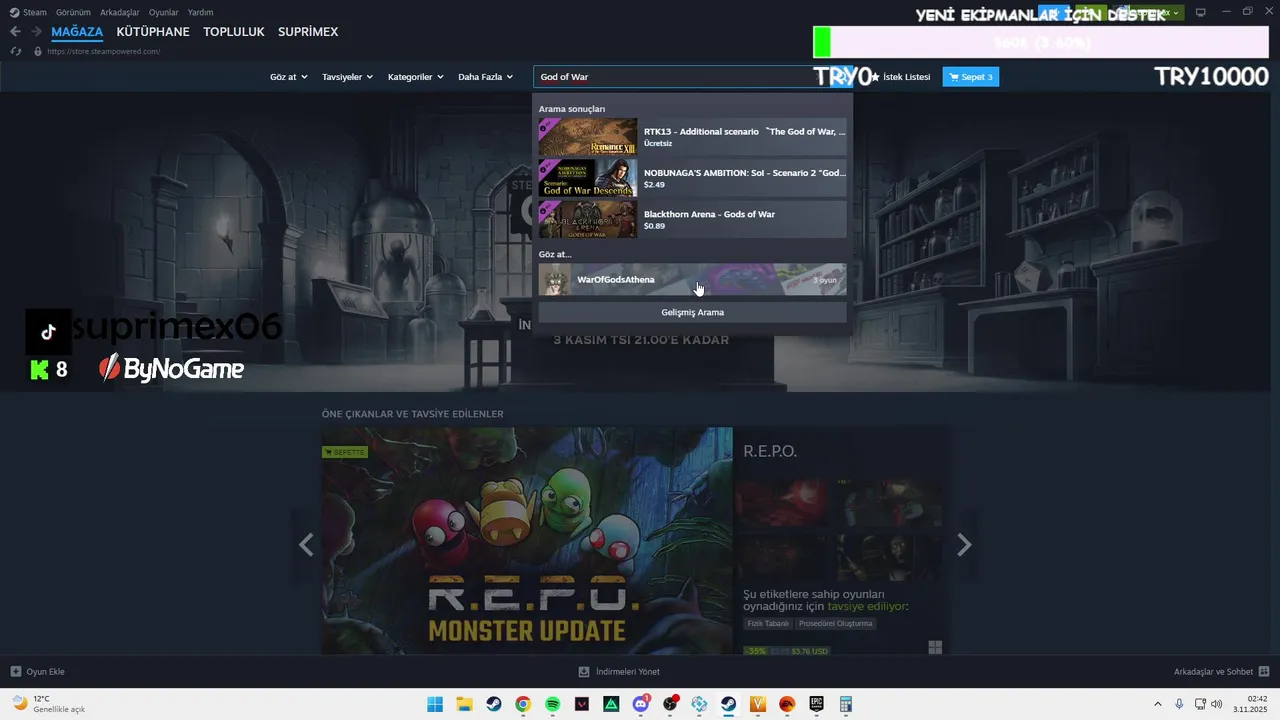Select the RTK13 Additional scenario search result
The height and width of the screenshot is (720, 1280).
coord(692,137)
